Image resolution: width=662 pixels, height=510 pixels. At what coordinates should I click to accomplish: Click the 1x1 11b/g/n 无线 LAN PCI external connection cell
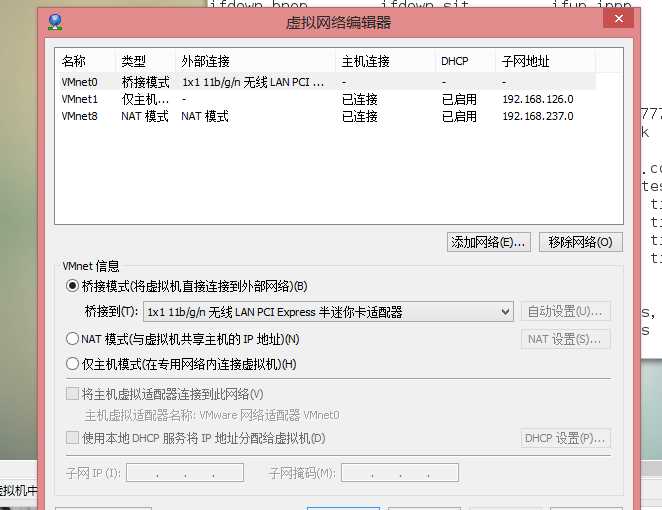[x=253, y=82]
